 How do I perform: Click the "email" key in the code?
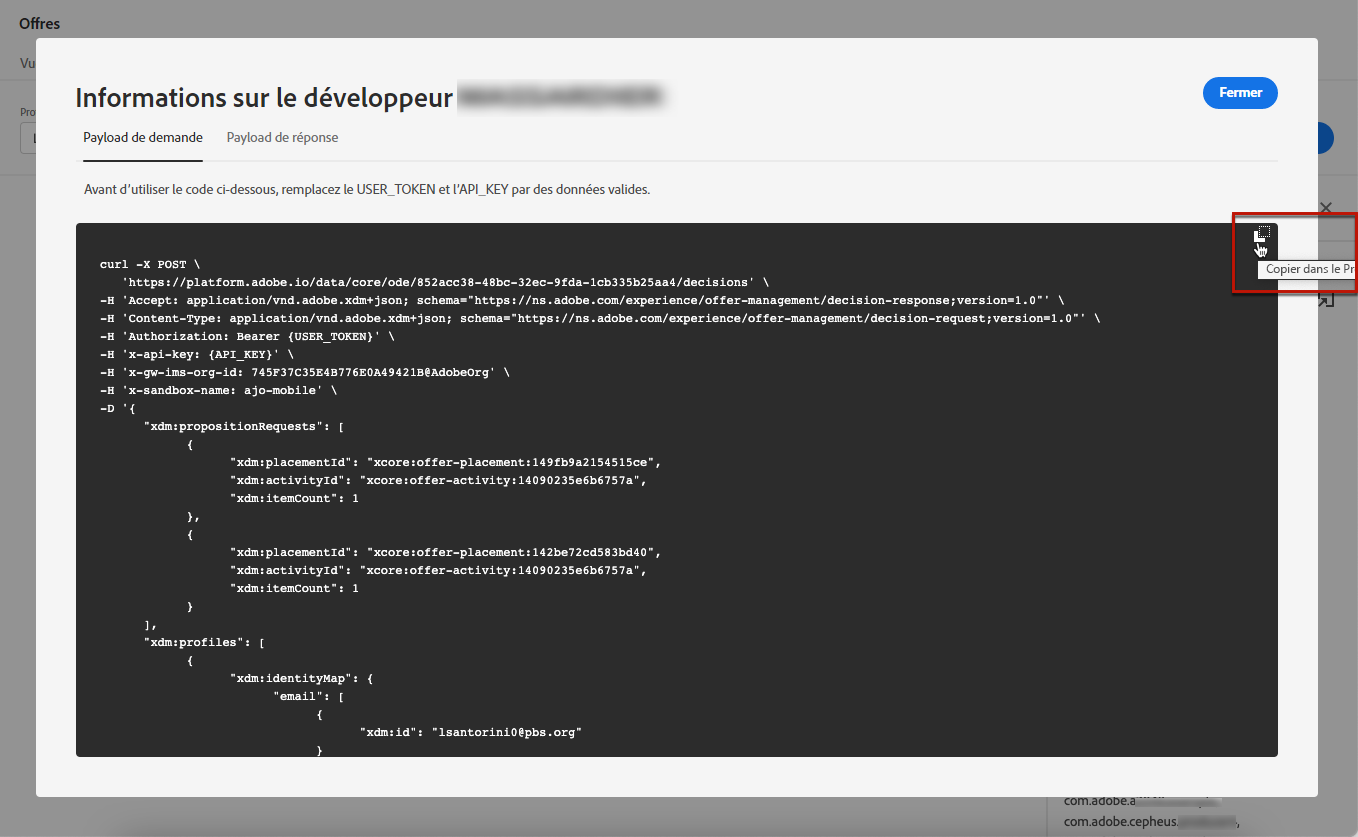click(299, 697)
